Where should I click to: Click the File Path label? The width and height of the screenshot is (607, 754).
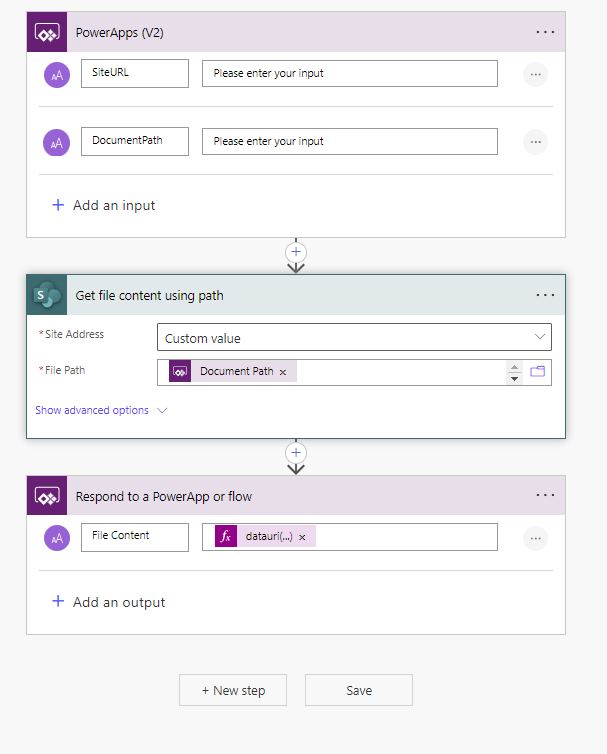click(x=65, y=370)
